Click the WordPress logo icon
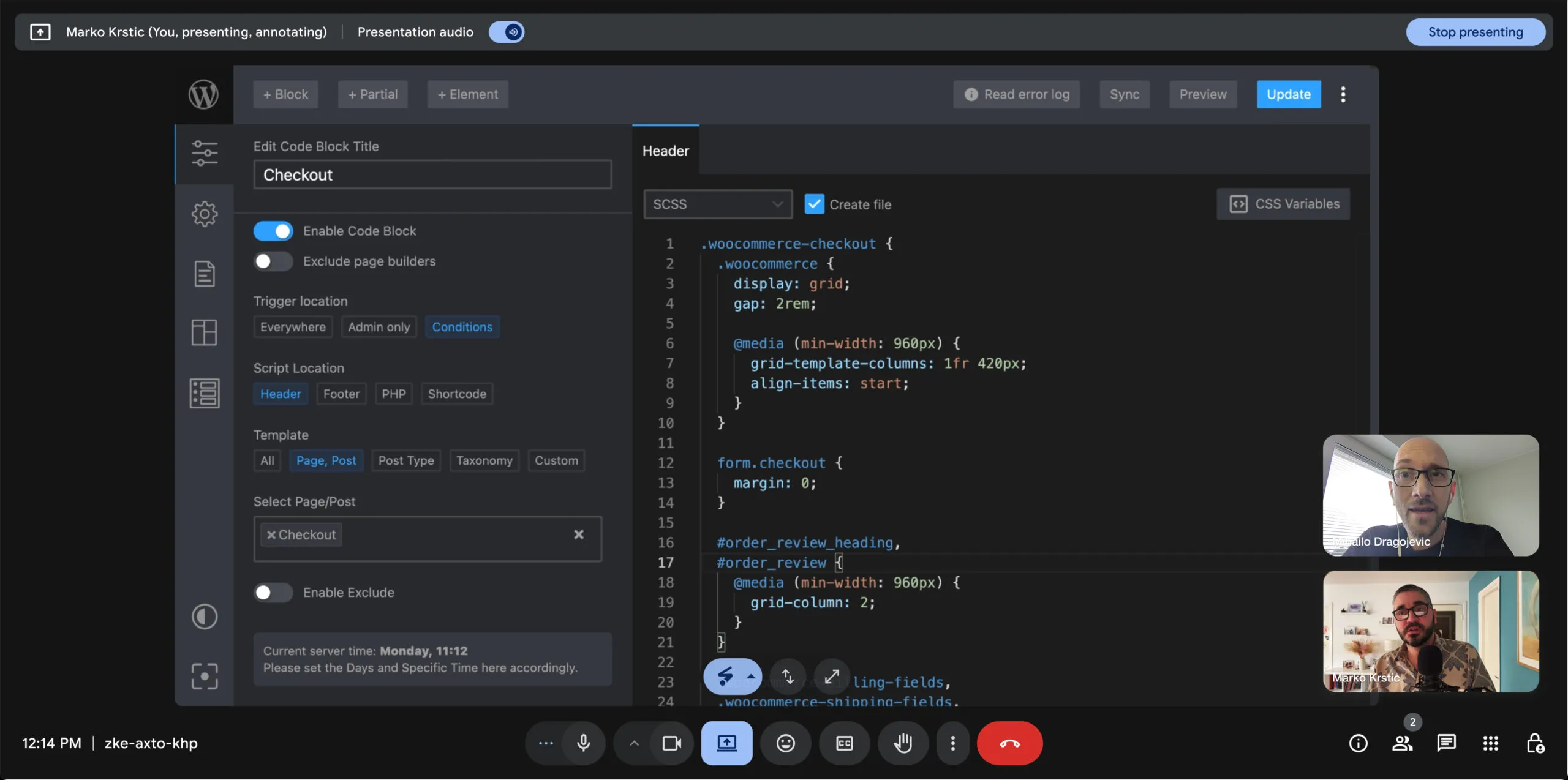Screen dimensions: 1568x780 [x=203, y=94]
